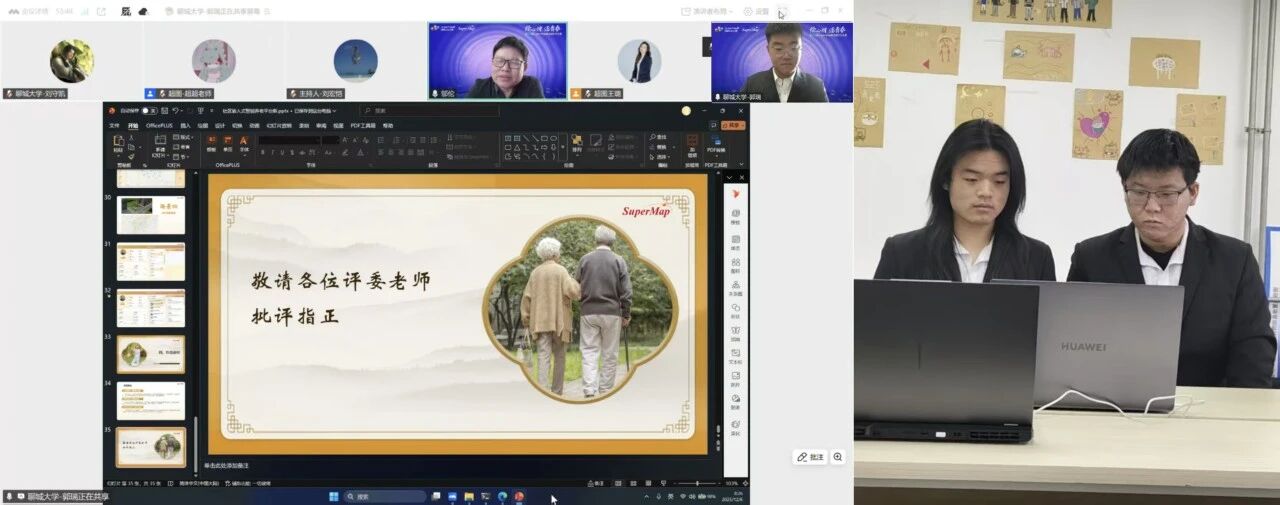
Task: Click the 共享 share button in PowerPoint
Action: click(735, 126)
